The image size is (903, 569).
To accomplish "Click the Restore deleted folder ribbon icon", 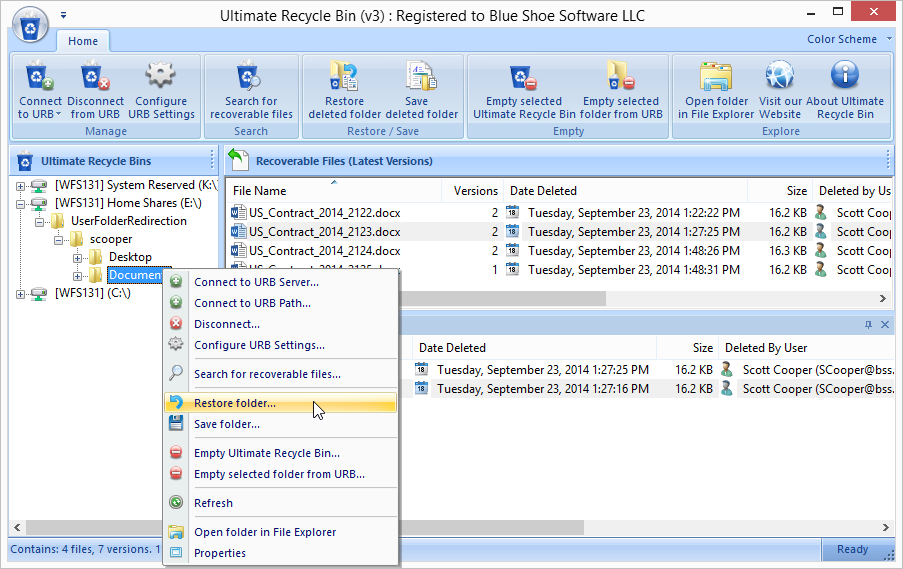I will pyautogui.click(x=343, y=77).
